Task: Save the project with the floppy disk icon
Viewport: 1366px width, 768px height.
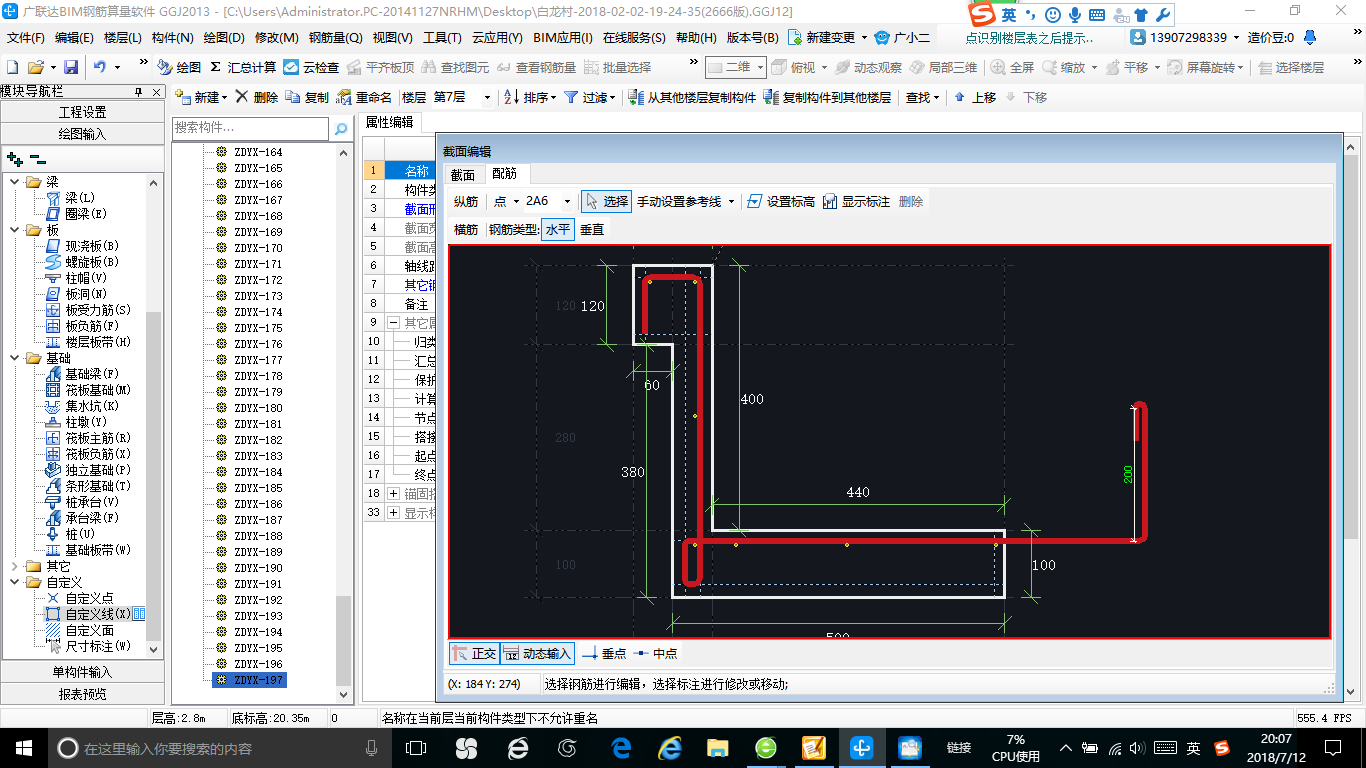Action: tap(71, 67)
